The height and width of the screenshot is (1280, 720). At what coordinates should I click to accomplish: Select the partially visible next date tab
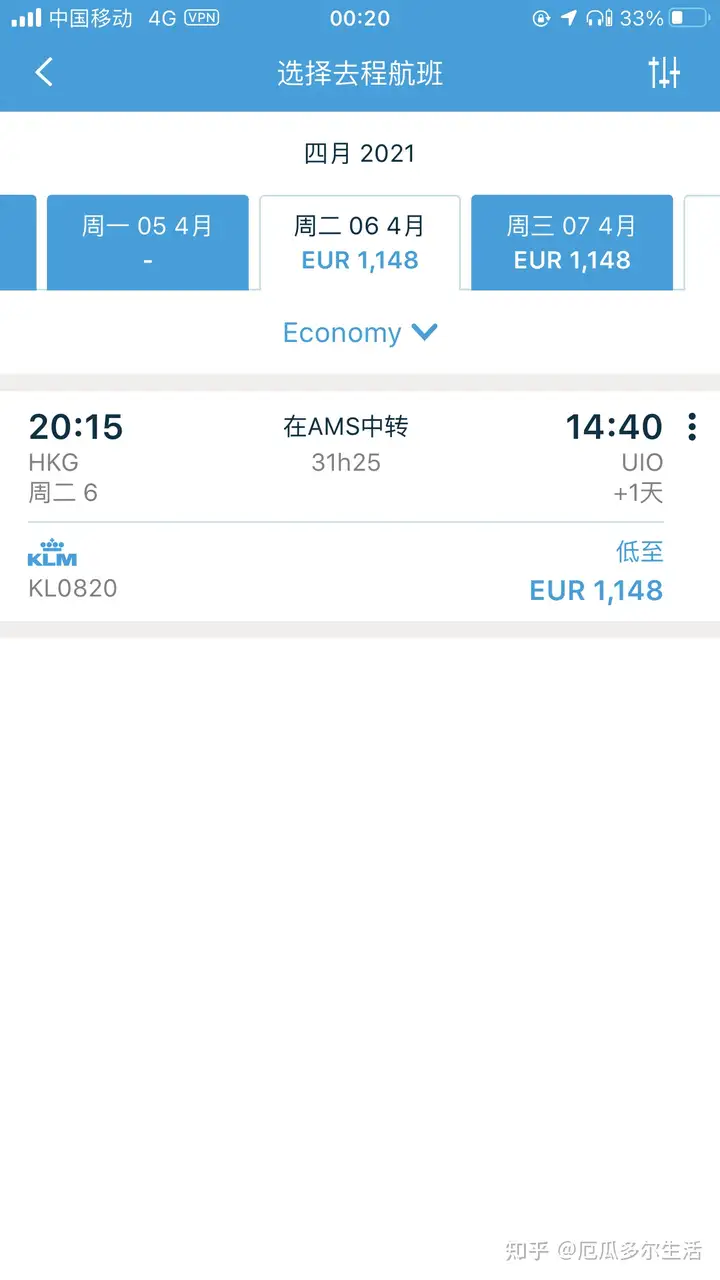click(x=702, y=242)
